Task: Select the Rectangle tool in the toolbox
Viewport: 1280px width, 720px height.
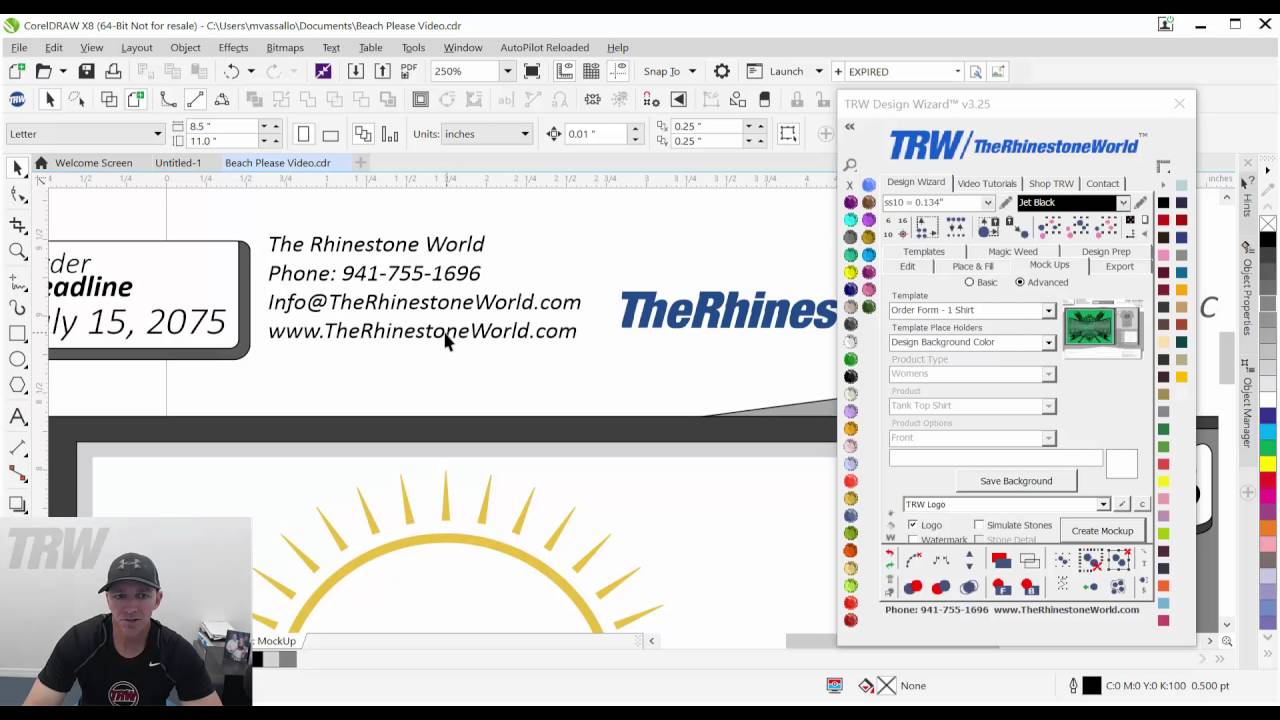Action: (x=17, y=333)
